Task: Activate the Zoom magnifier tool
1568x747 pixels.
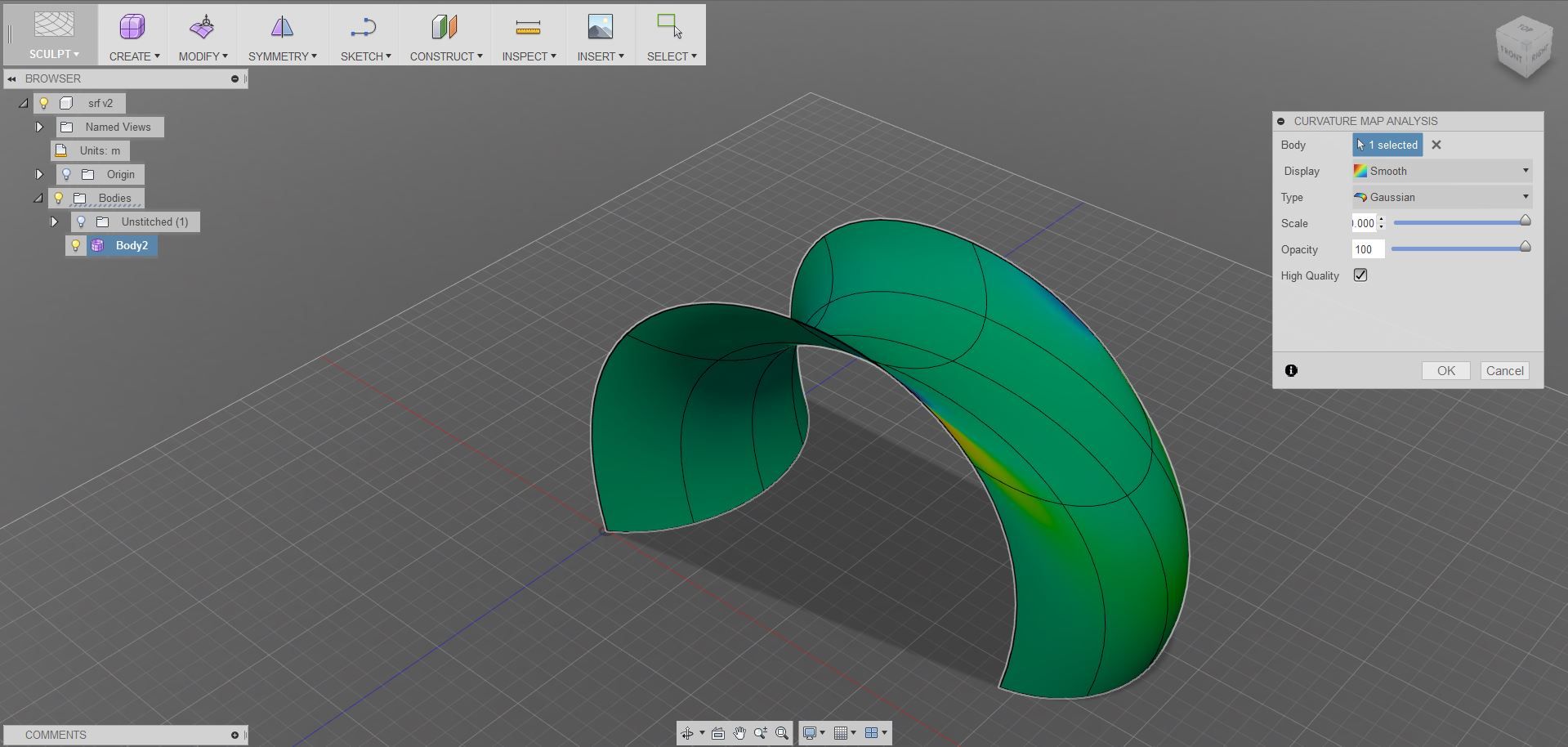Action: 761,733
